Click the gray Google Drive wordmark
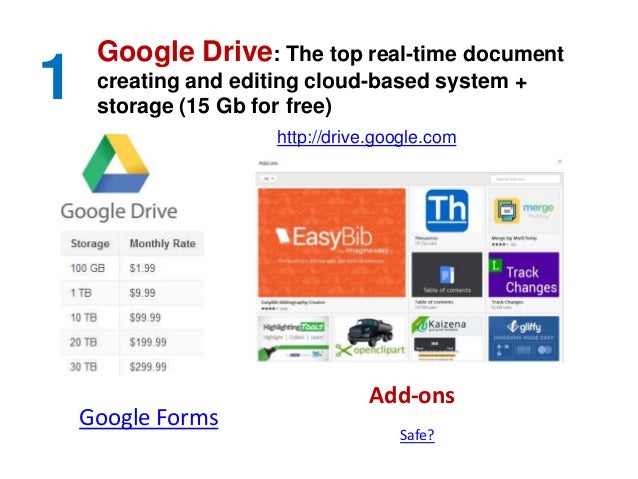 [x=119, y=212]
